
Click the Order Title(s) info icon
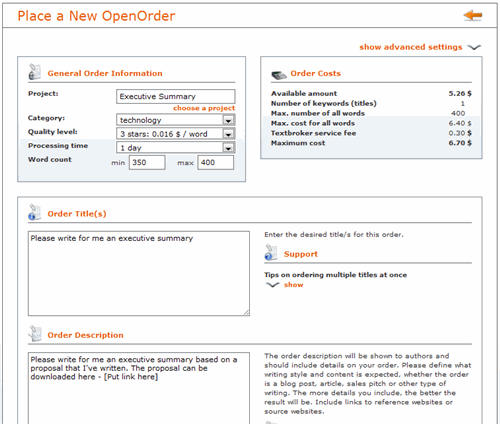34,212
